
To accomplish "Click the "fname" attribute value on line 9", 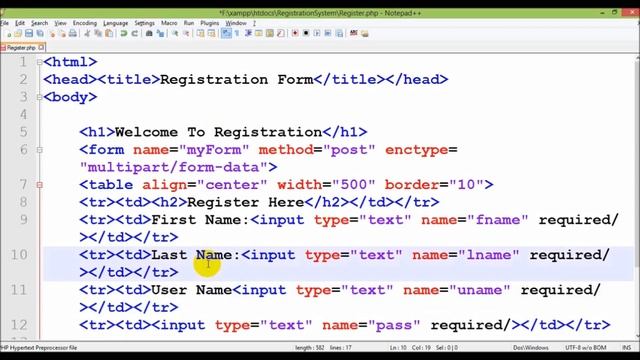I will [x=498, y=220].
